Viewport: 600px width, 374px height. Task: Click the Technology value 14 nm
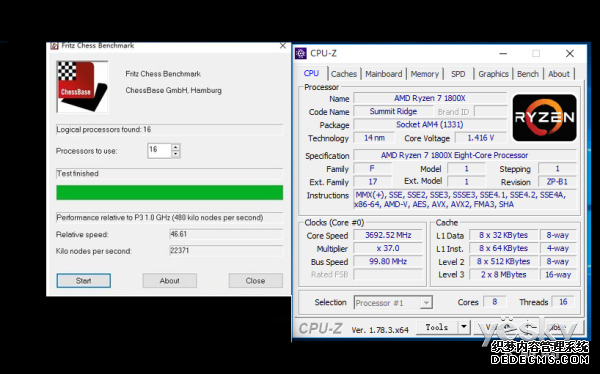374,138
